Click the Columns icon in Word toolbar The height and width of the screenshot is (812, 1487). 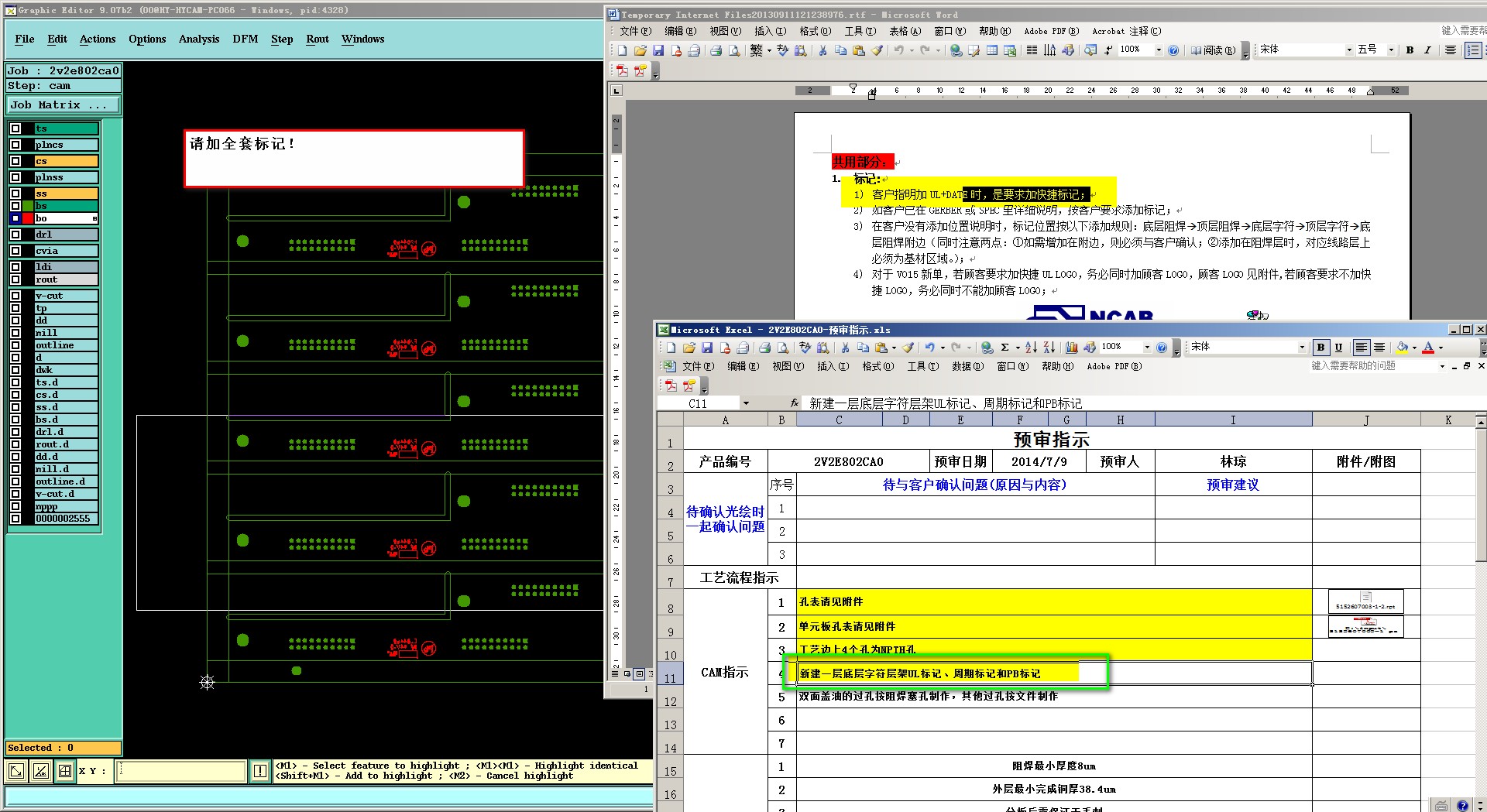pos(1032,50)
